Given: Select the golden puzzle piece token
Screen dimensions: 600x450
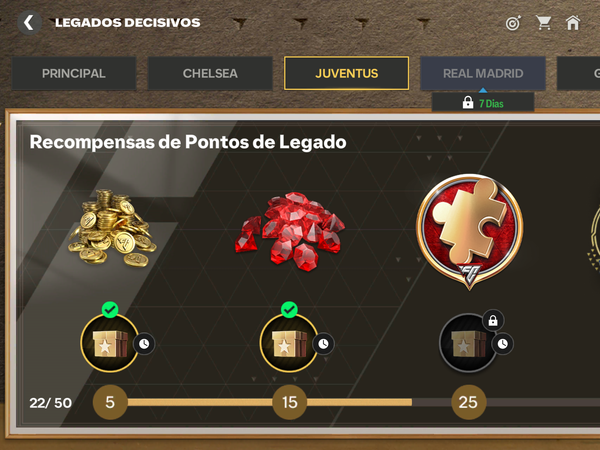Looking at the screenshot, I should (x=470, y=231).
